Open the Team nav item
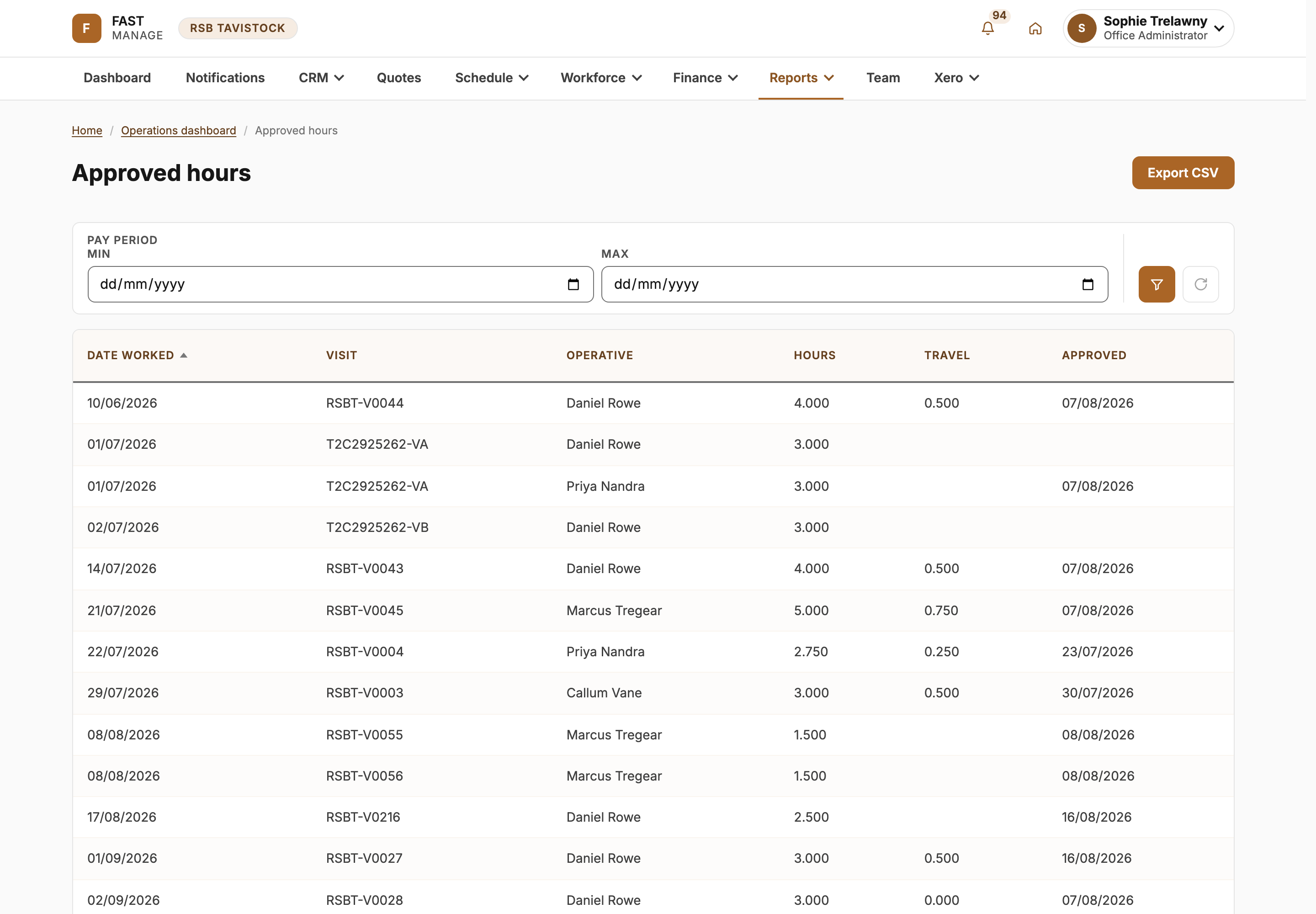Viewport: 1316px width, 914px height. (x=883, y=78)
